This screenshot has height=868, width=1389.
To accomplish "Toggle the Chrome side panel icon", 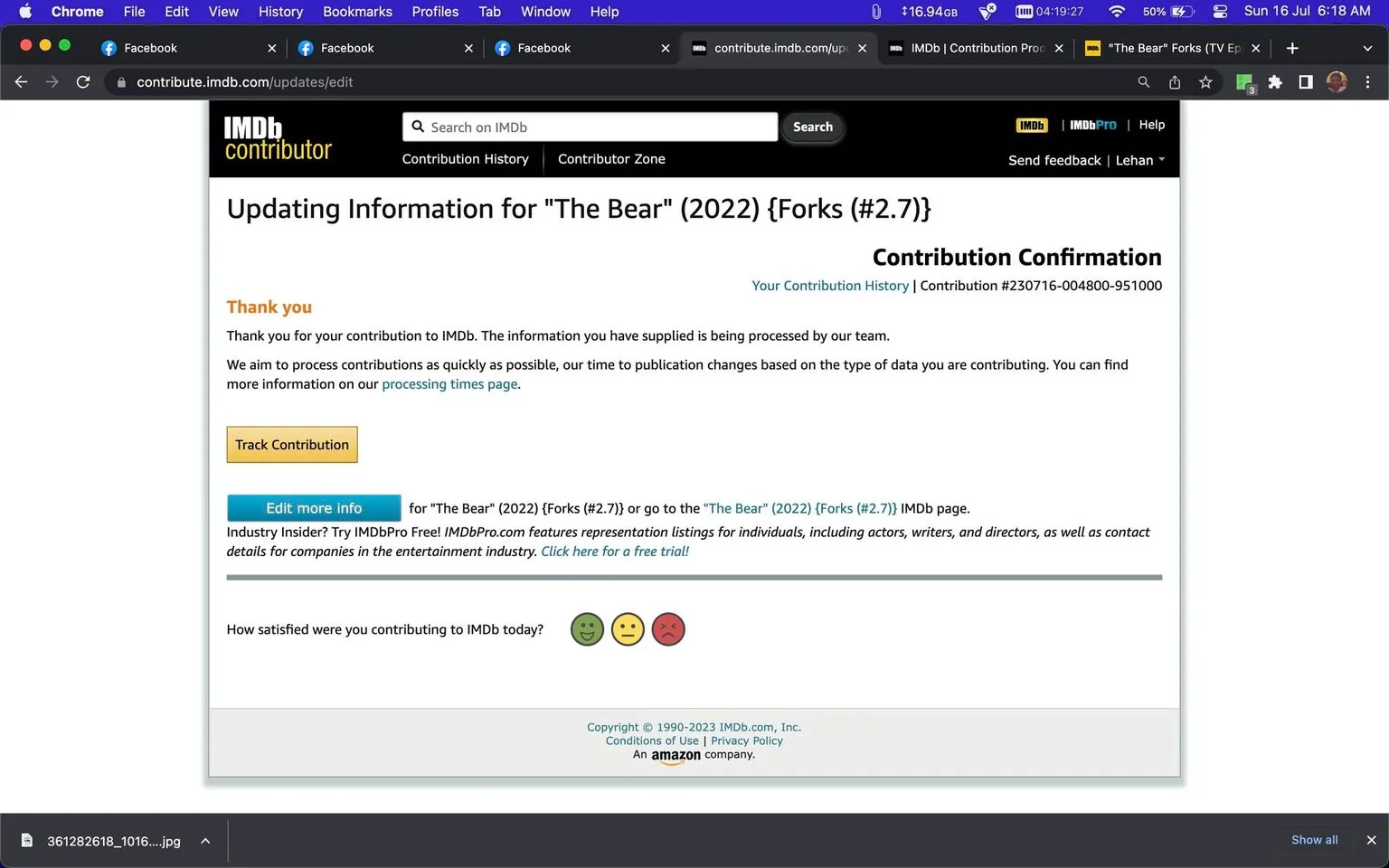I will tap(1306, 82).
